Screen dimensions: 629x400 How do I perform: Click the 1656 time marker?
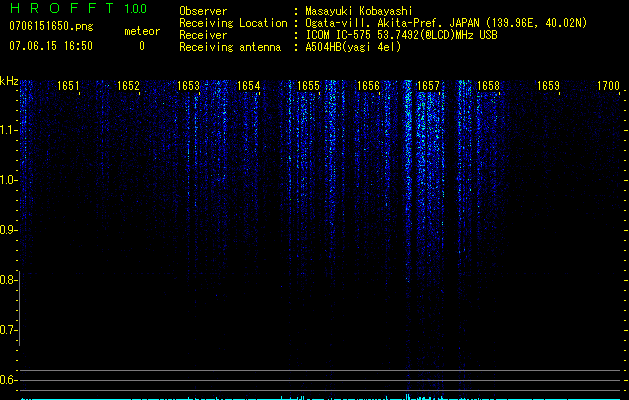tap(368, 86)
